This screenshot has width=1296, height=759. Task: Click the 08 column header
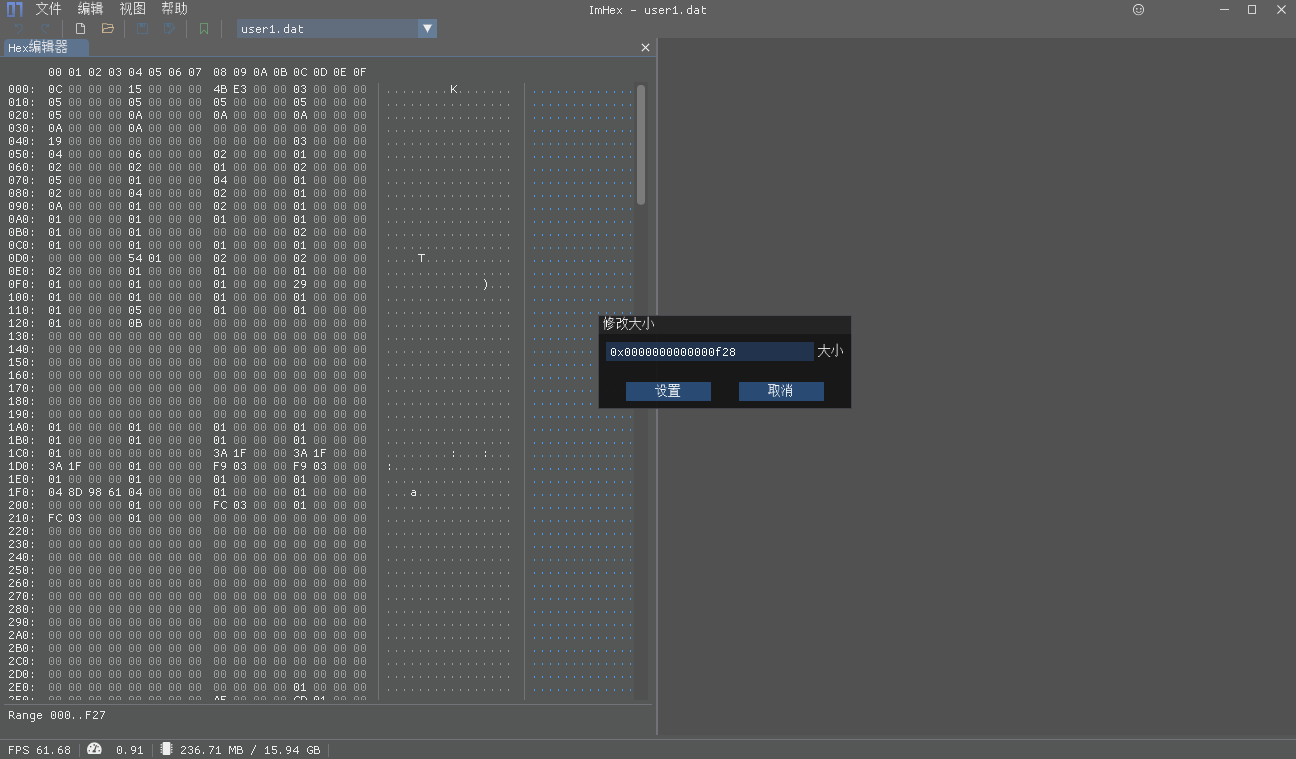[x=220, y=73]
